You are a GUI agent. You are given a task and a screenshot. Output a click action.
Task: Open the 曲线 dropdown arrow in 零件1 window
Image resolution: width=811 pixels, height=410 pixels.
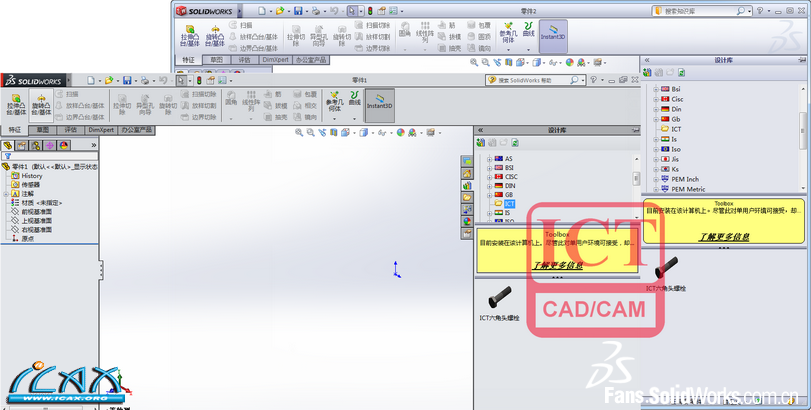click(354, 118)
